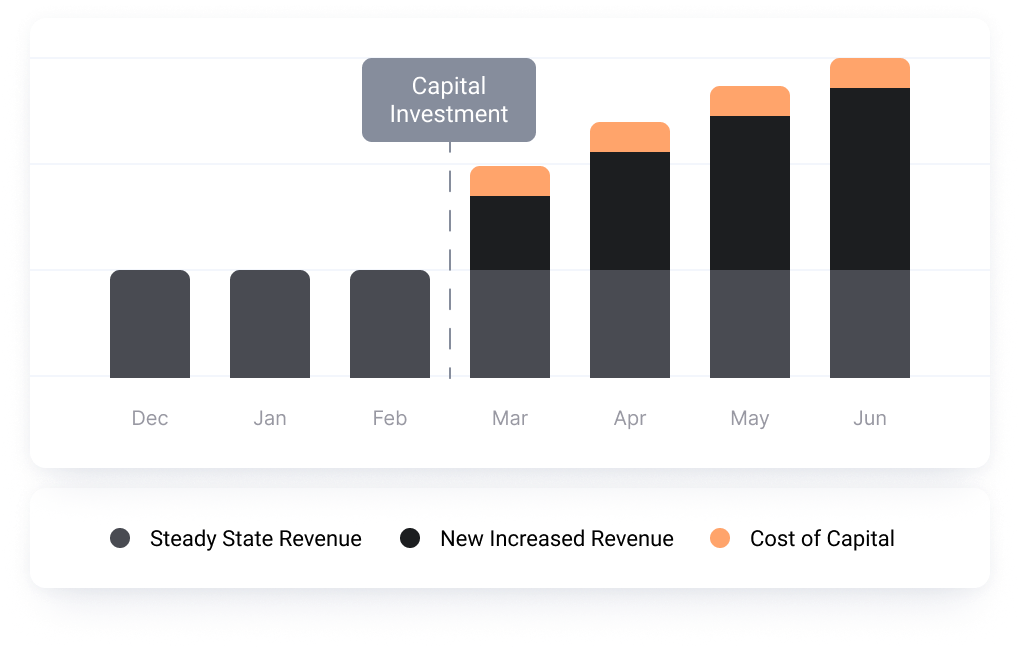The image size is (1020, 648).
Task: Select the December gray bar
Action: 150,324
